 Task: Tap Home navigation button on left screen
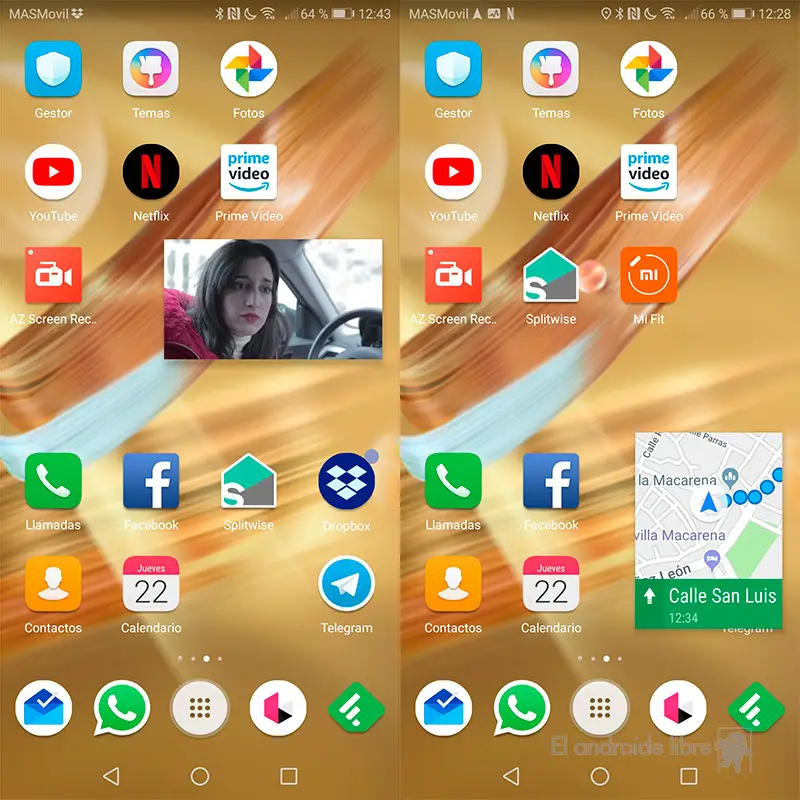pos(199,776)
